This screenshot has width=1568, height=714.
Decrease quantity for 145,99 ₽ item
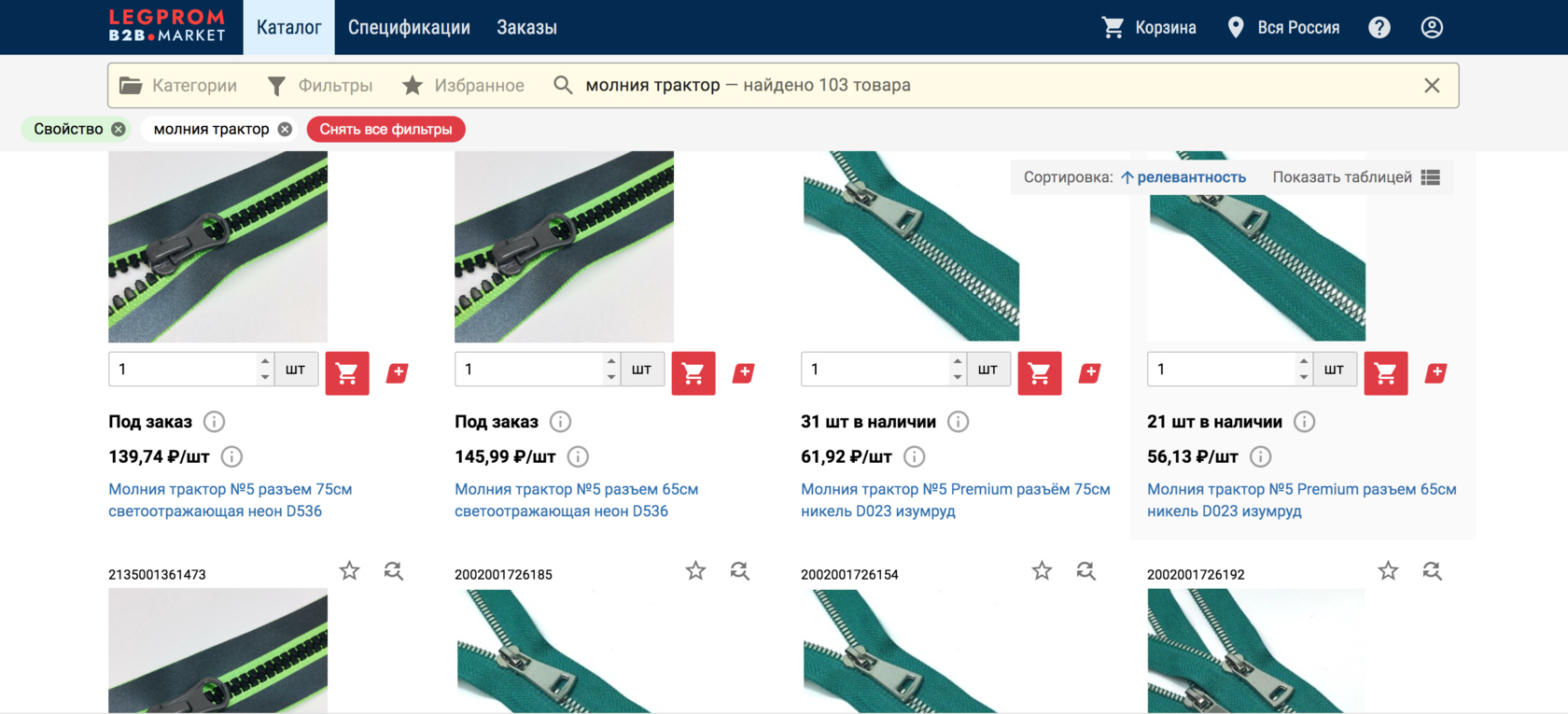(611, 377)
